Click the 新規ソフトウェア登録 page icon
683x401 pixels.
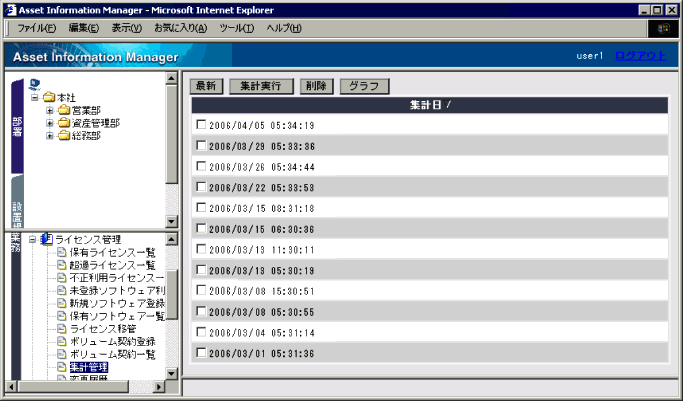pos(62,303)
